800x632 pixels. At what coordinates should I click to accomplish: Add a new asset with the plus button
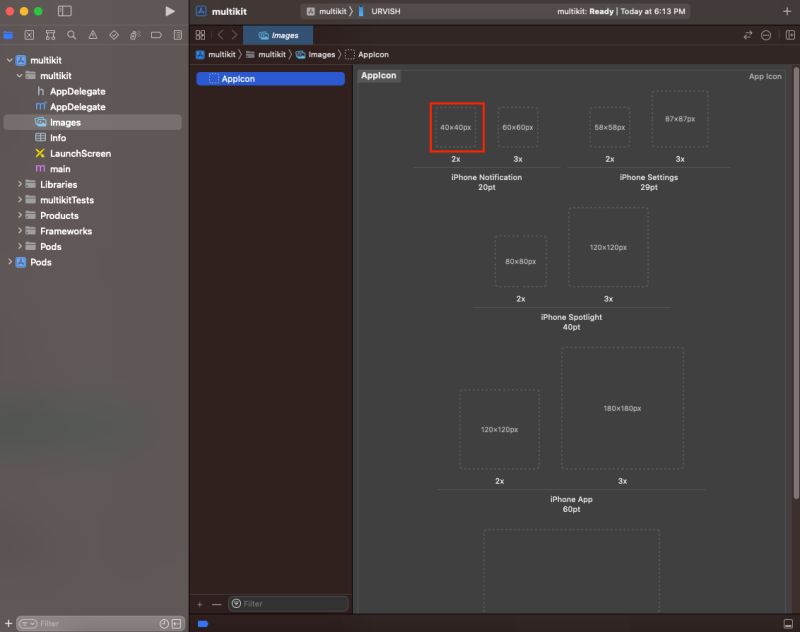pos(199,603)
